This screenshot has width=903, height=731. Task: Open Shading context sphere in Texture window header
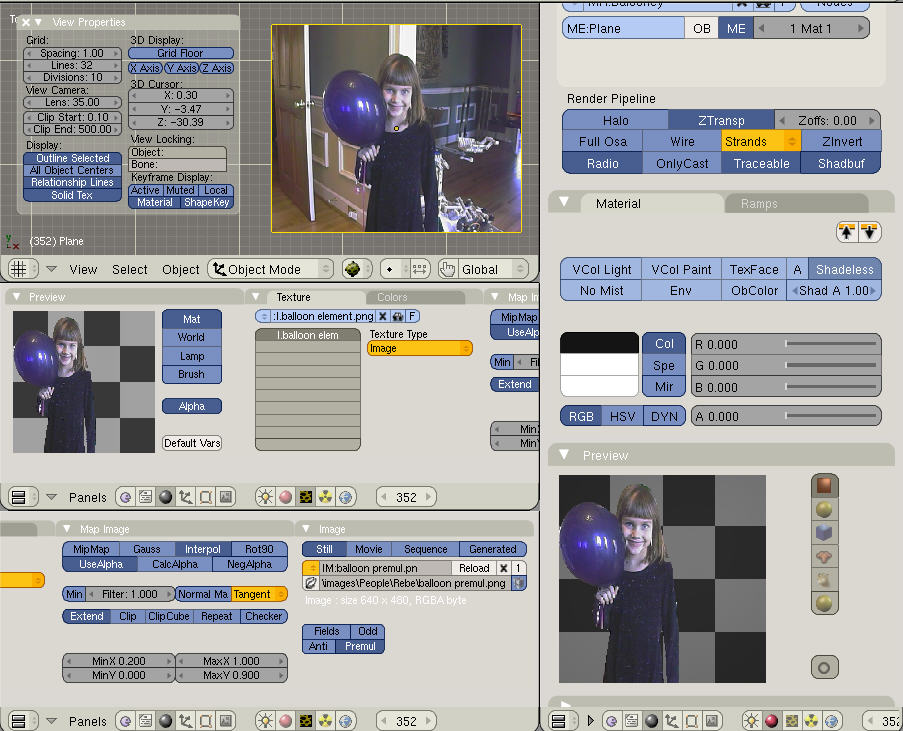click(165, 497)
